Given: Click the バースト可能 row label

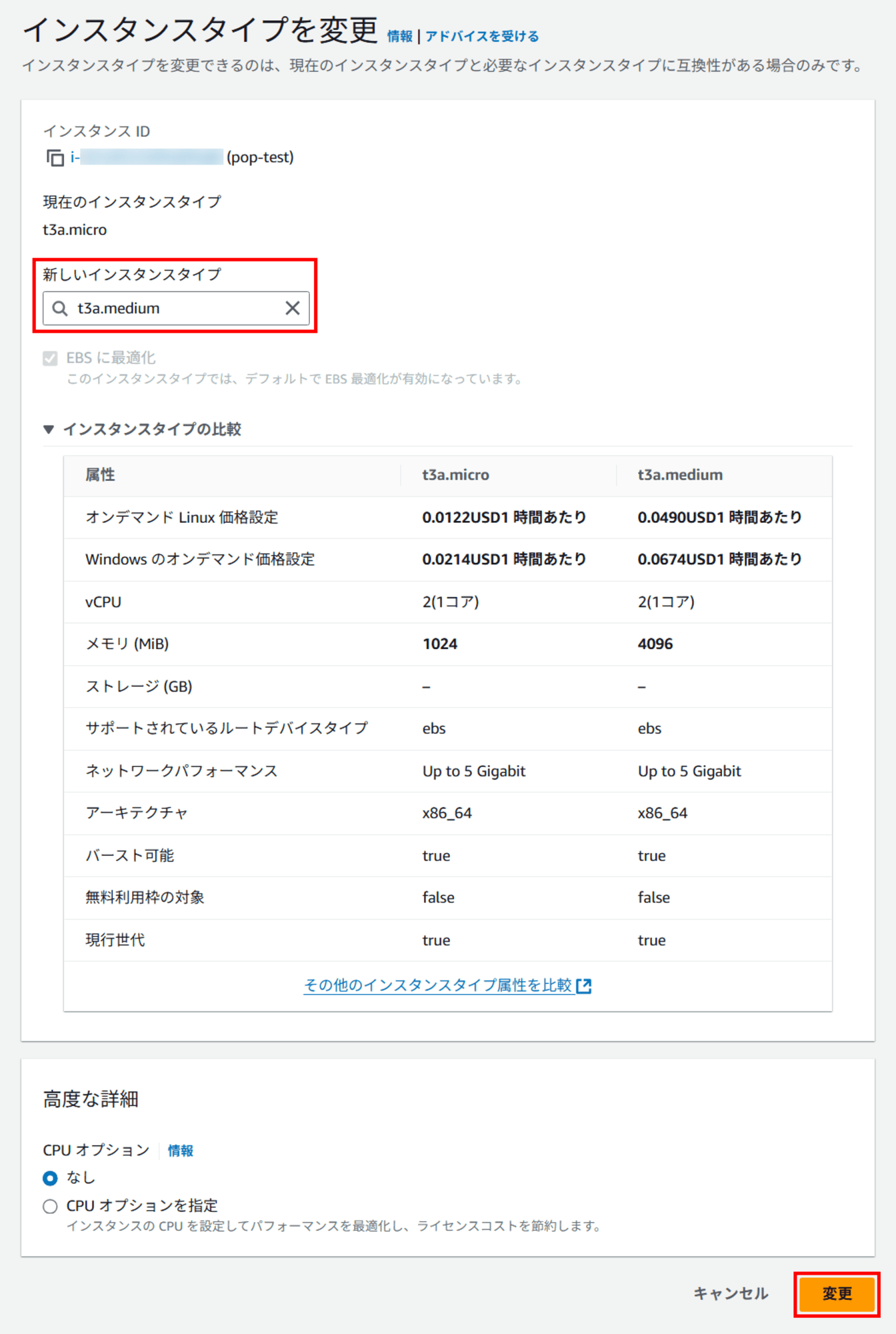Looking at the screenshot, I should 129,855.
